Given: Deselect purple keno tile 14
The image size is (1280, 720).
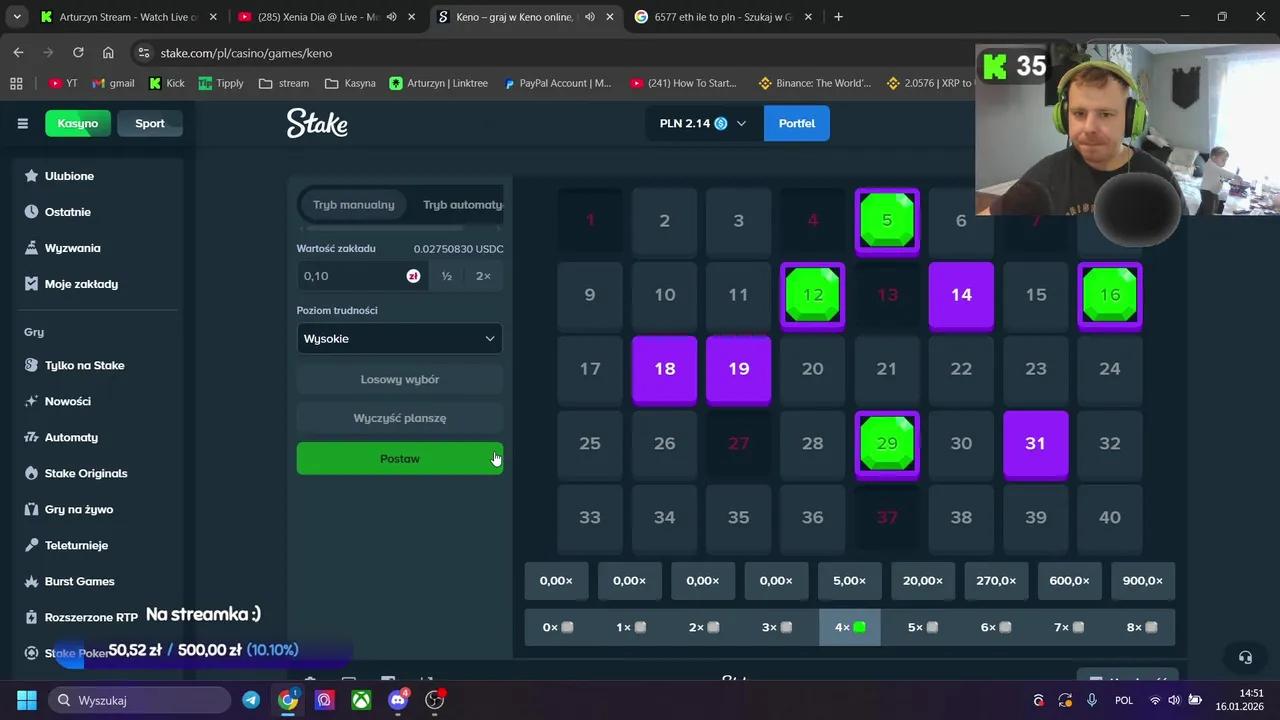Looking at the screenshot, I should [x=961, y=295].
